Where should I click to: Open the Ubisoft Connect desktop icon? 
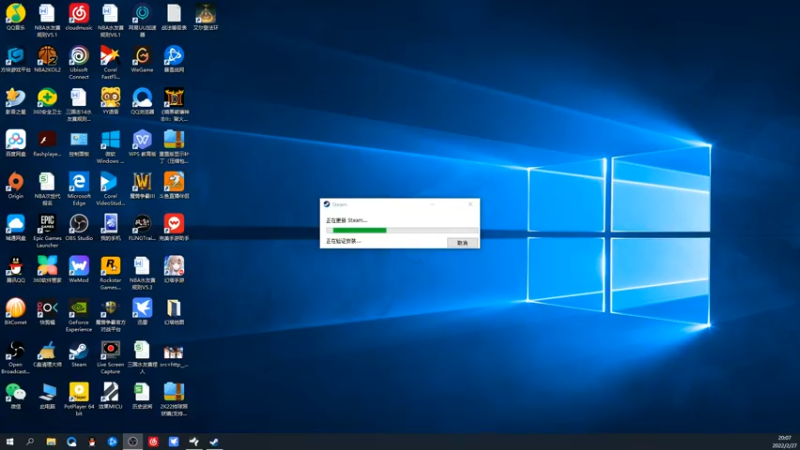(x=79, y=63)
